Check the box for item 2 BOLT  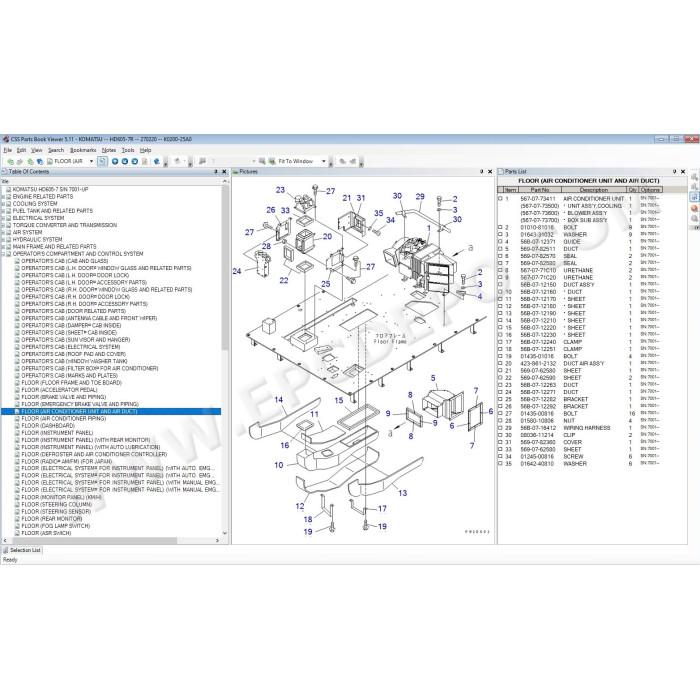click(x=500, y=227)
